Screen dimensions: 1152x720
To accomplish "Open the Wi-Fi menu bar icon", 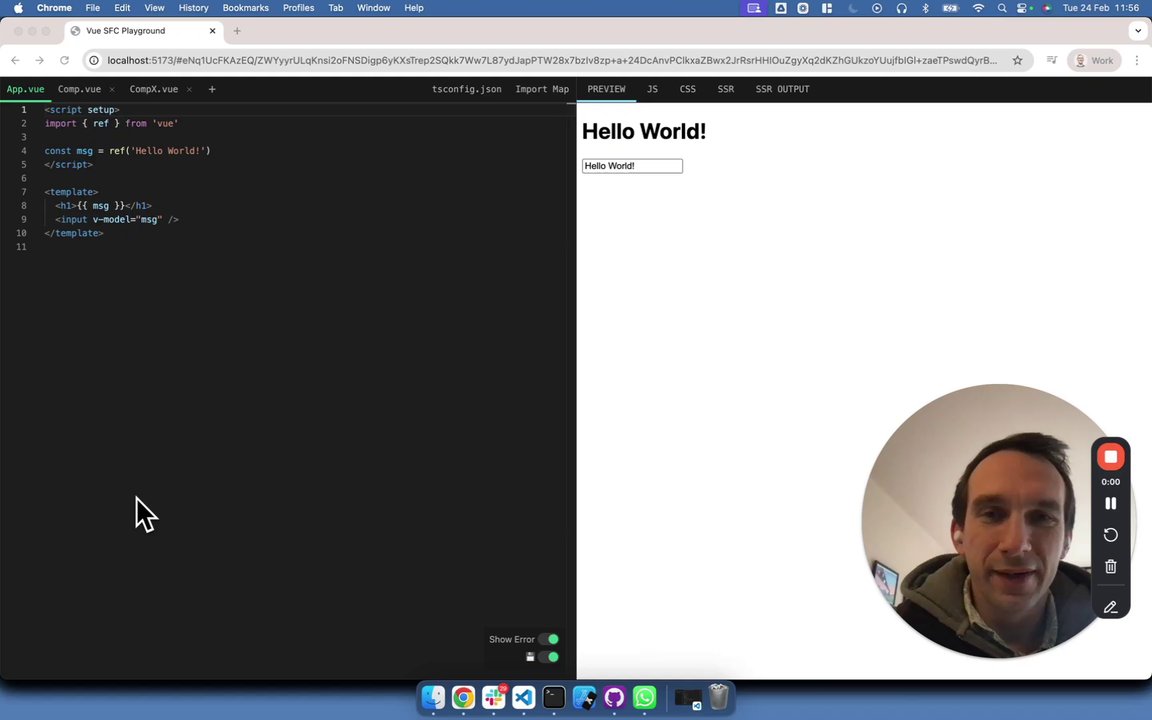I will click(x=978, y=8).
